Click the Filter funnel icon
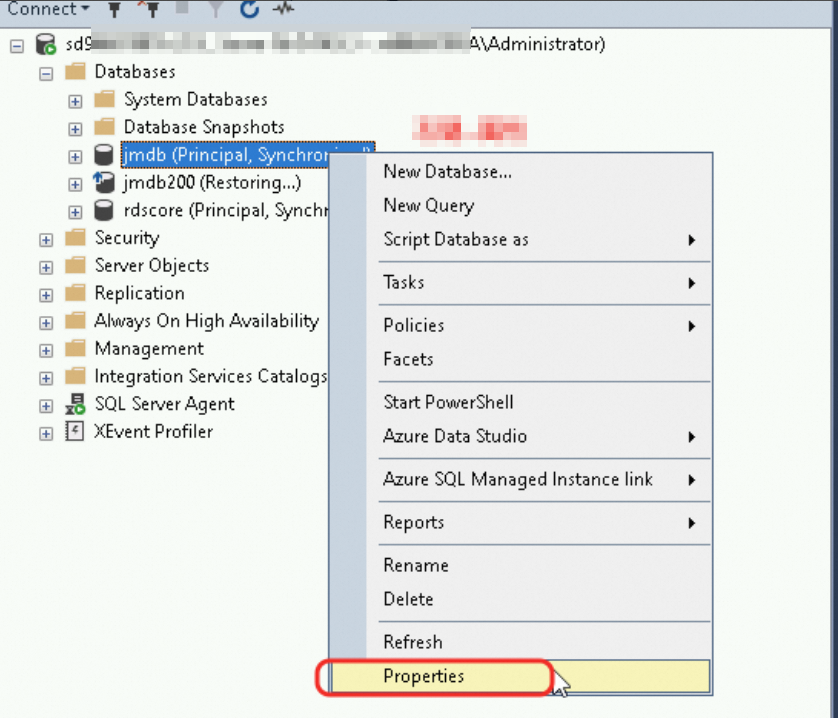The height and width of the screenshot is (718, 838). coord(215,9)
